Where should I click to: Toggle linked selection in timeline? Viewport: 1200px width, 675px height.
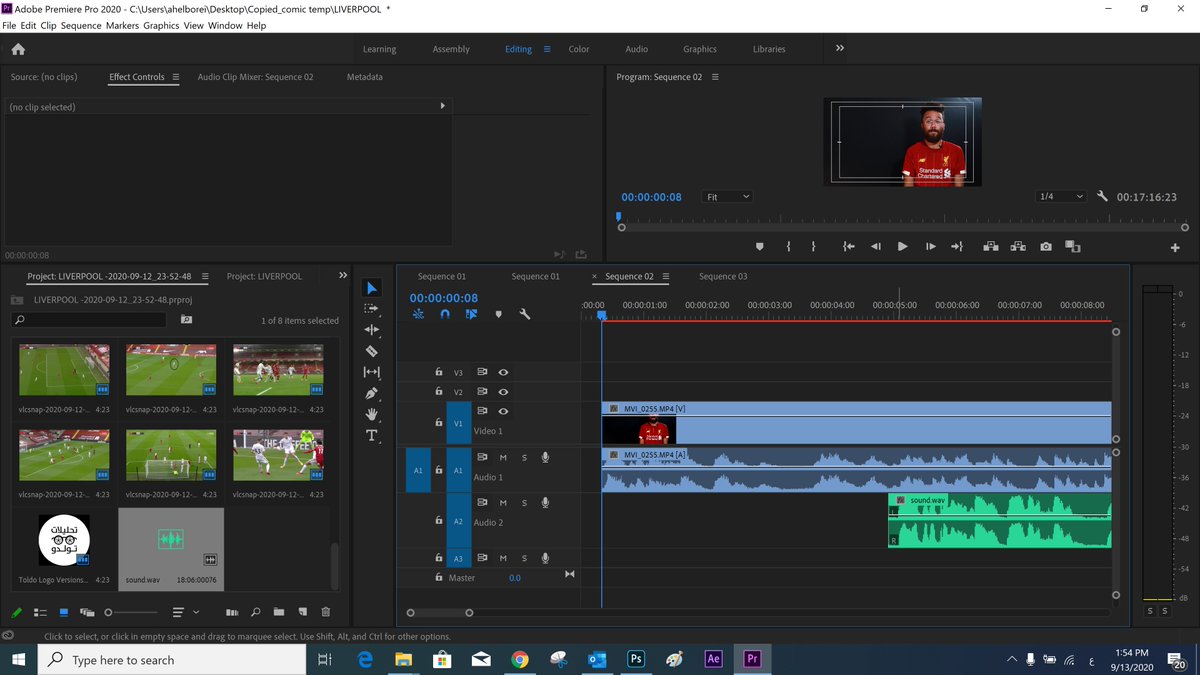[471, 314]
